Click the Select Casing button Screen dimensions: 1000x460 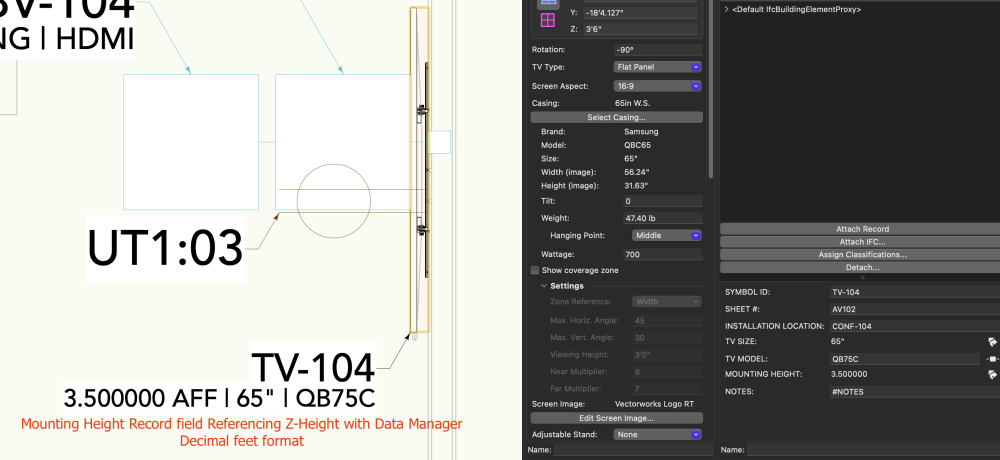(x=616, y=117)
